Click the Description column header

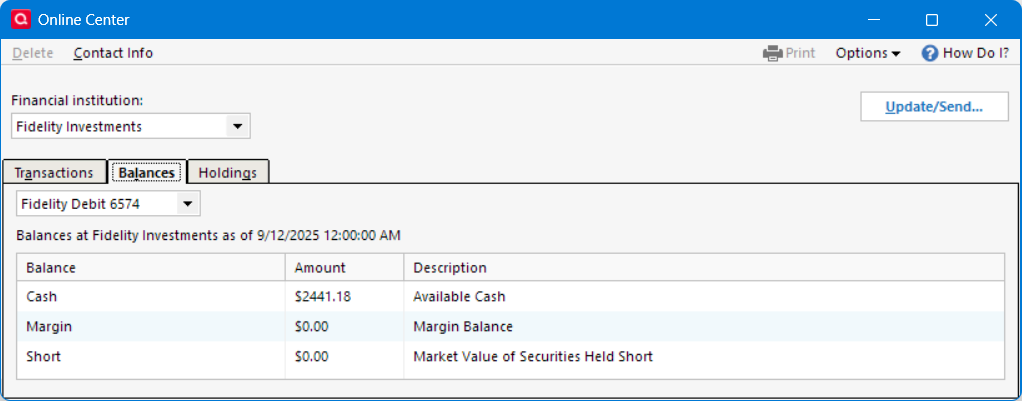704,268
